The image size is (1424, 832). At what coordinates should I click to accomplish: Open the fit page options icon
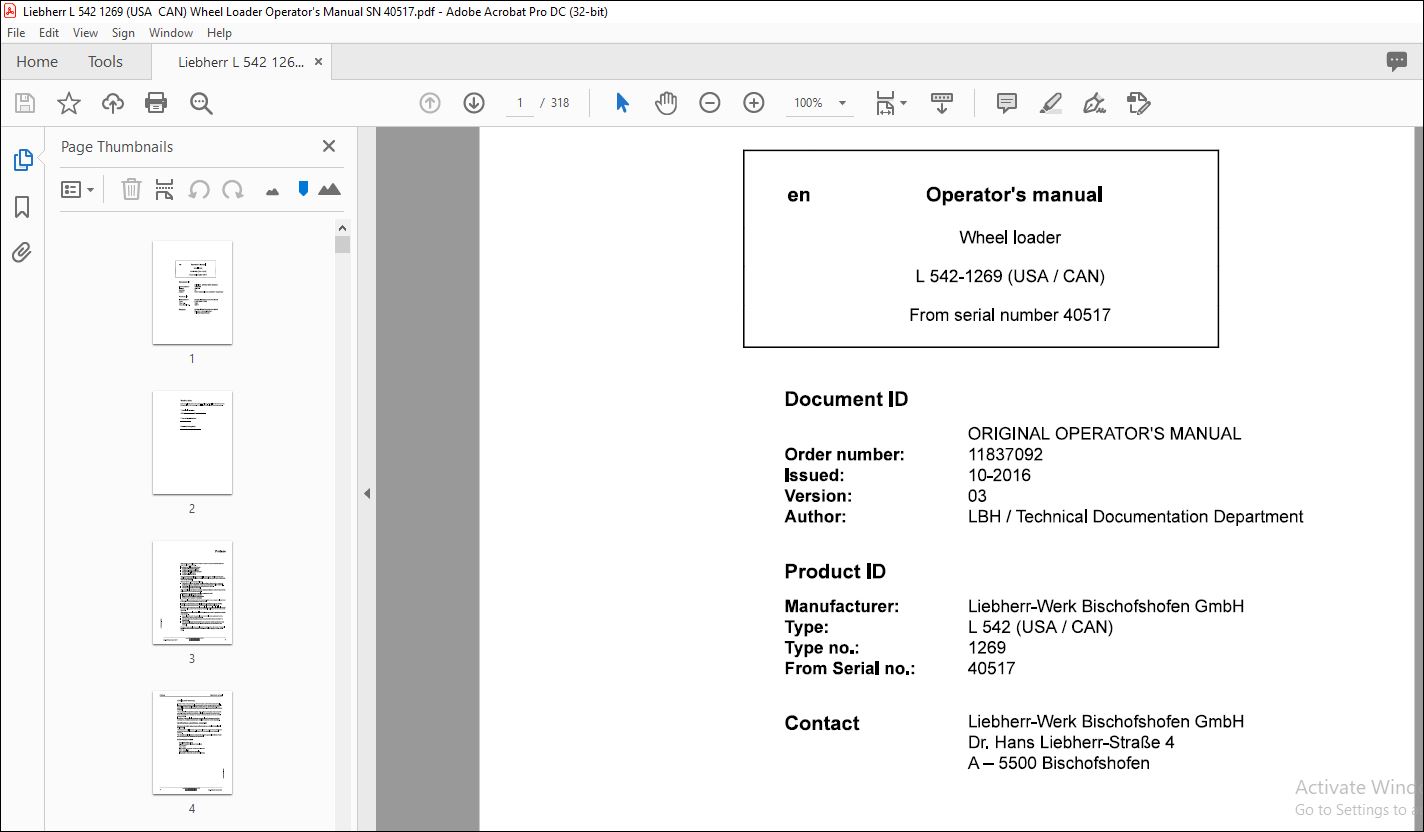(x=890, y=103)
